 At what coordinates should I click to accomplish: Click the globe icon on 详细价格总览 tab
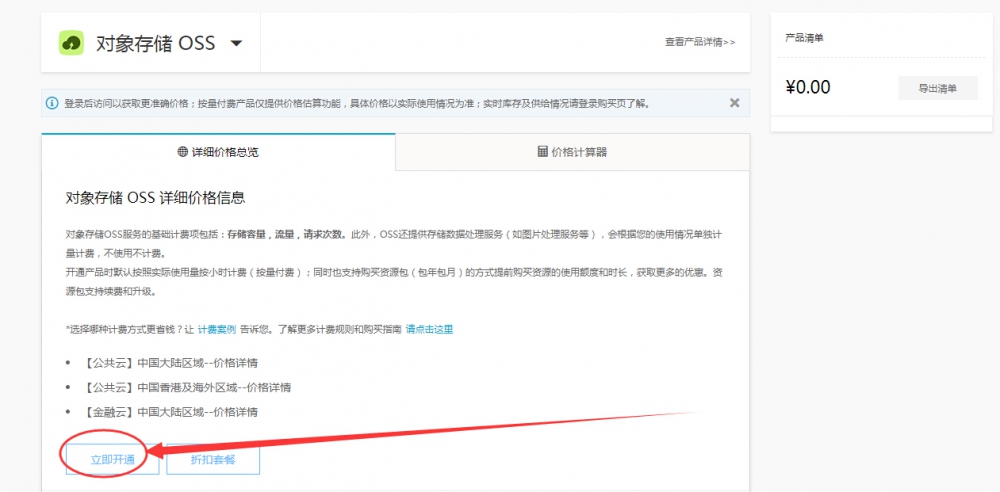183,152
